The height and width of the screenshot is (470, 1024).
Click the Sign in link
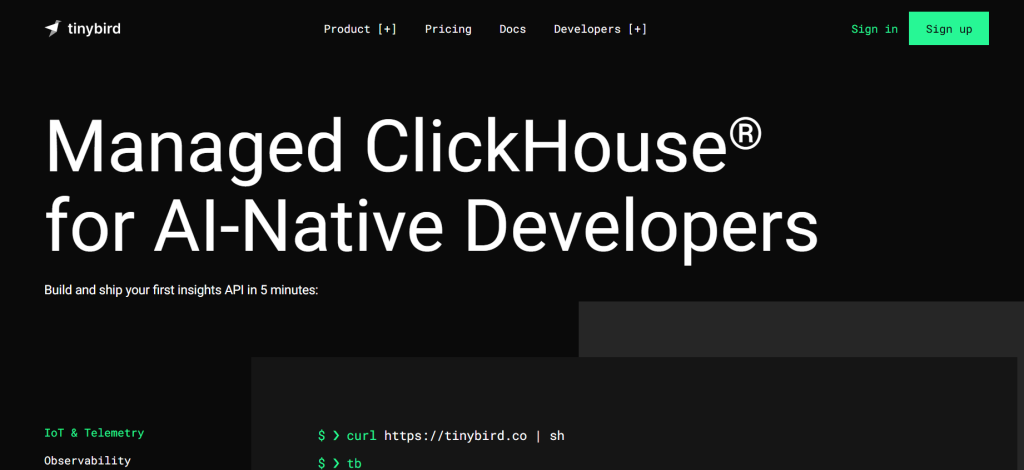874,29
